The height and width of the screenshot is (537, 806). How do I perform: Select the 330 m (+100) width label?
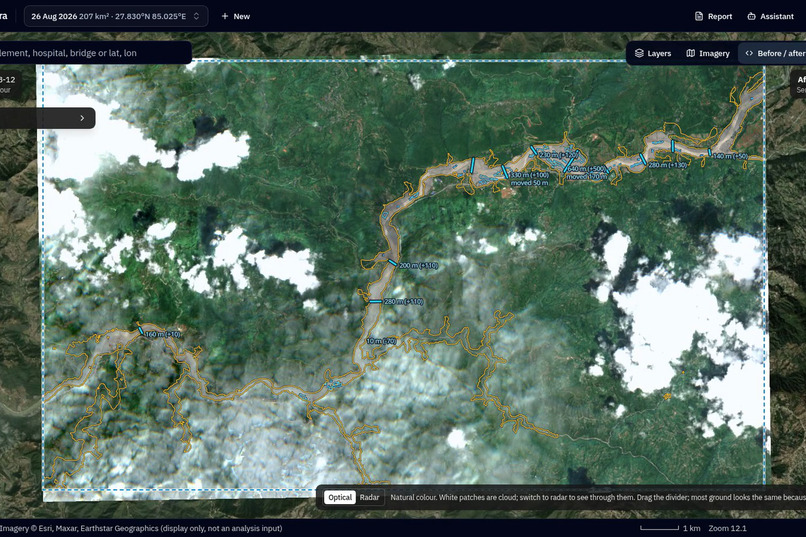(529, 175)
